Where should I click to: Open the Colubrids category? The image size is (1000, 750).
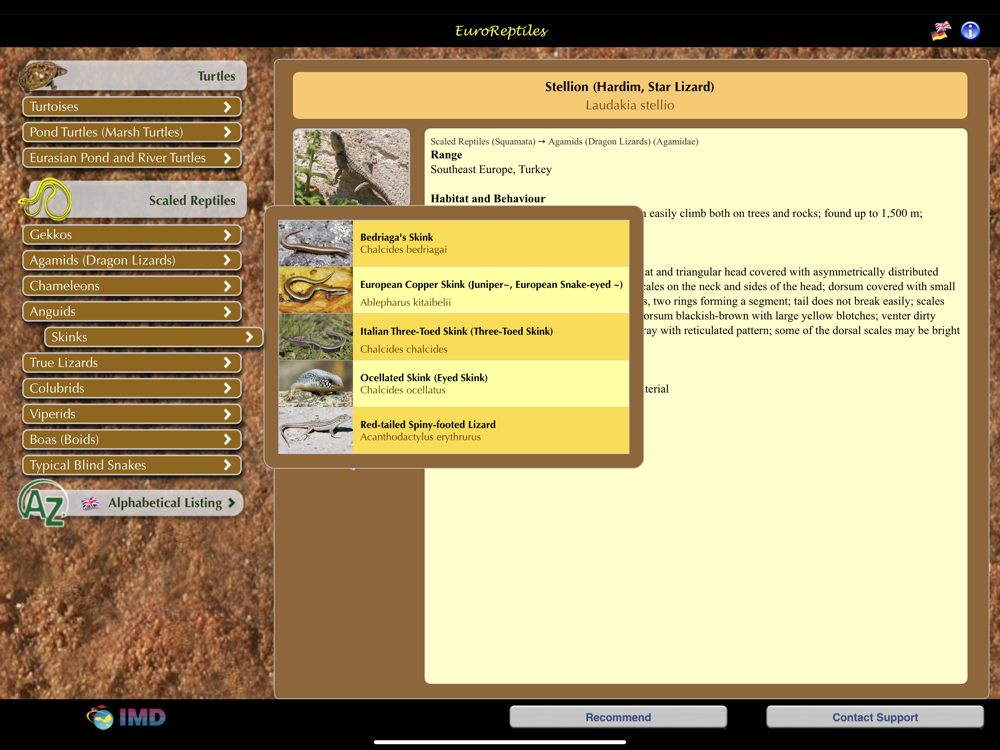click(132, 388)
